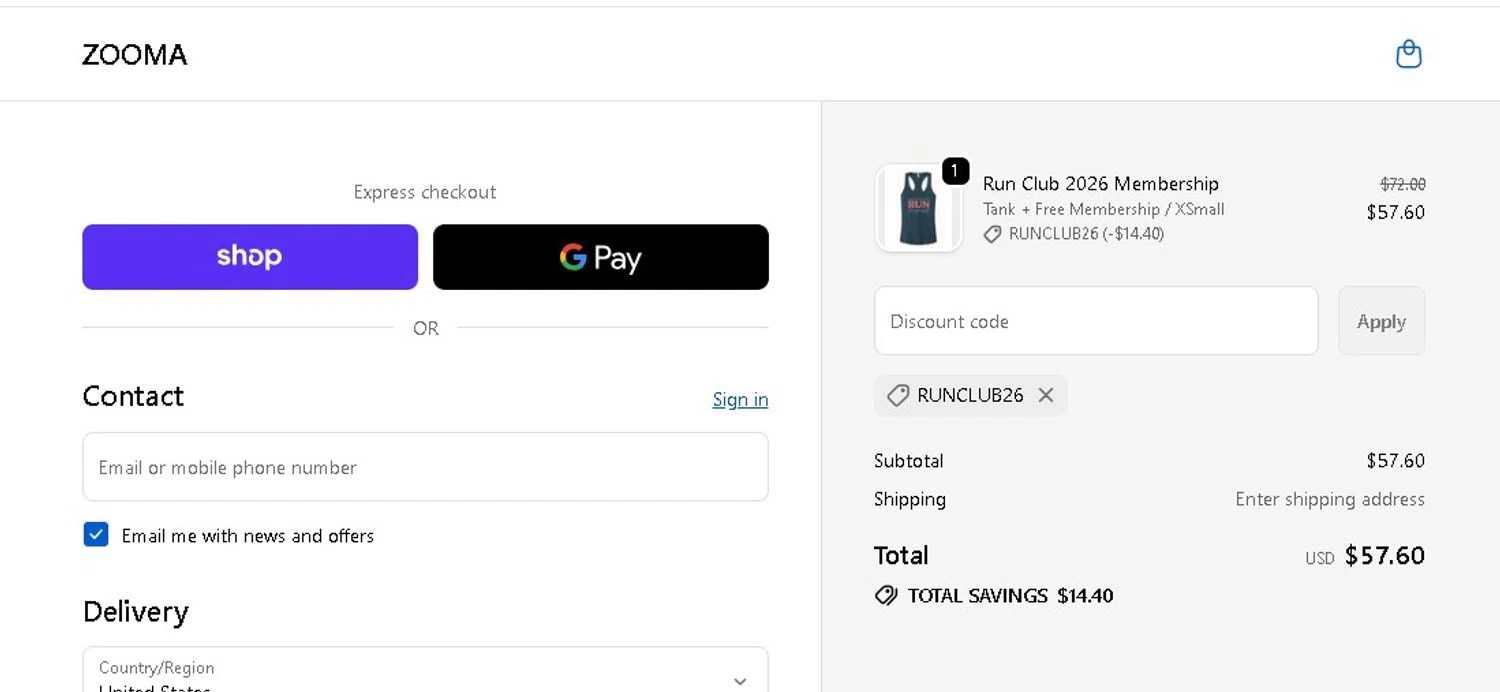Image resolution: width=1500 pixels, height=692 pixels.
Task: Click the Total Savings tag icon
Action: [x=886, y=596]
